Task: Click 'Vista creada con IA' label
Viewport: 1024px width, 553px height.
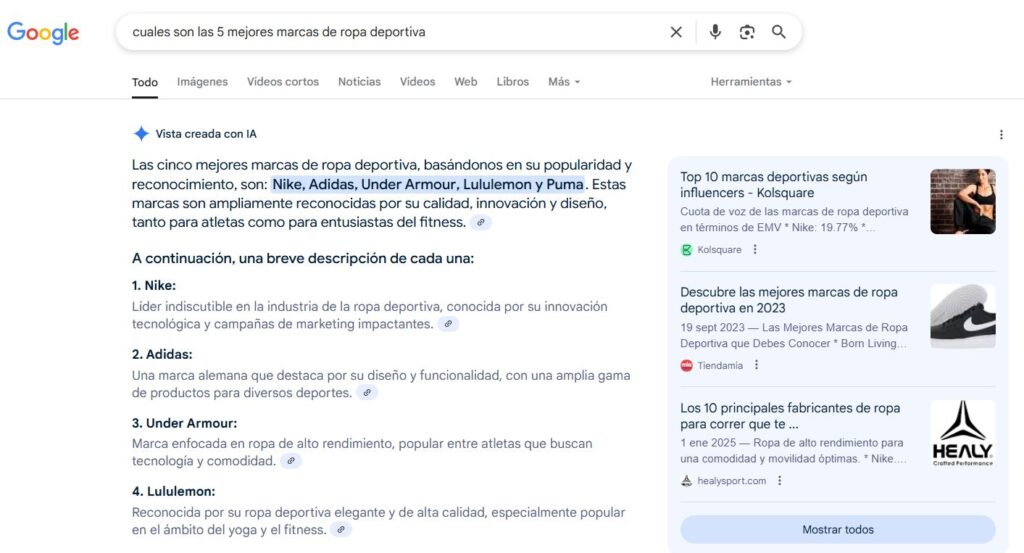Action: pyautogui.click(x=206, y=134)
